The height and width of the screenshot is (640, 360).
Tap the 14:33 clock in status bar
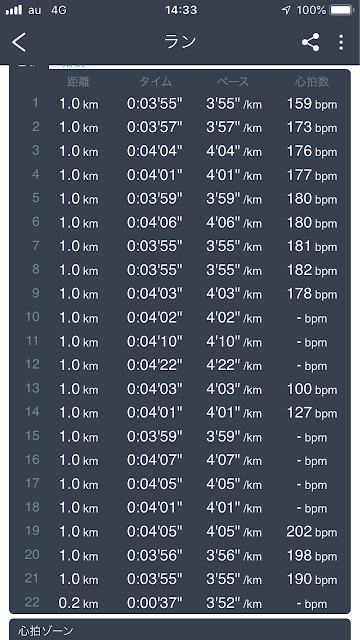pos(181,10)
